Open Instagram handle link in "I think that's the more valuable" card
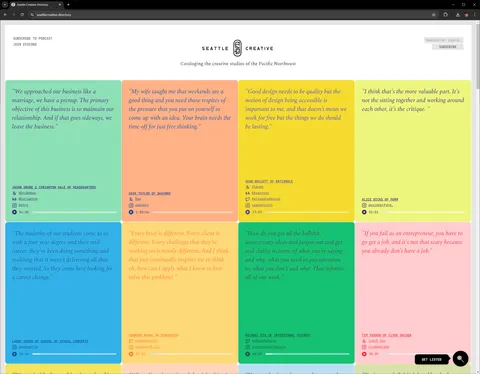Image resolution: width=480 pixels, height=374 pixels. (380, 205)
